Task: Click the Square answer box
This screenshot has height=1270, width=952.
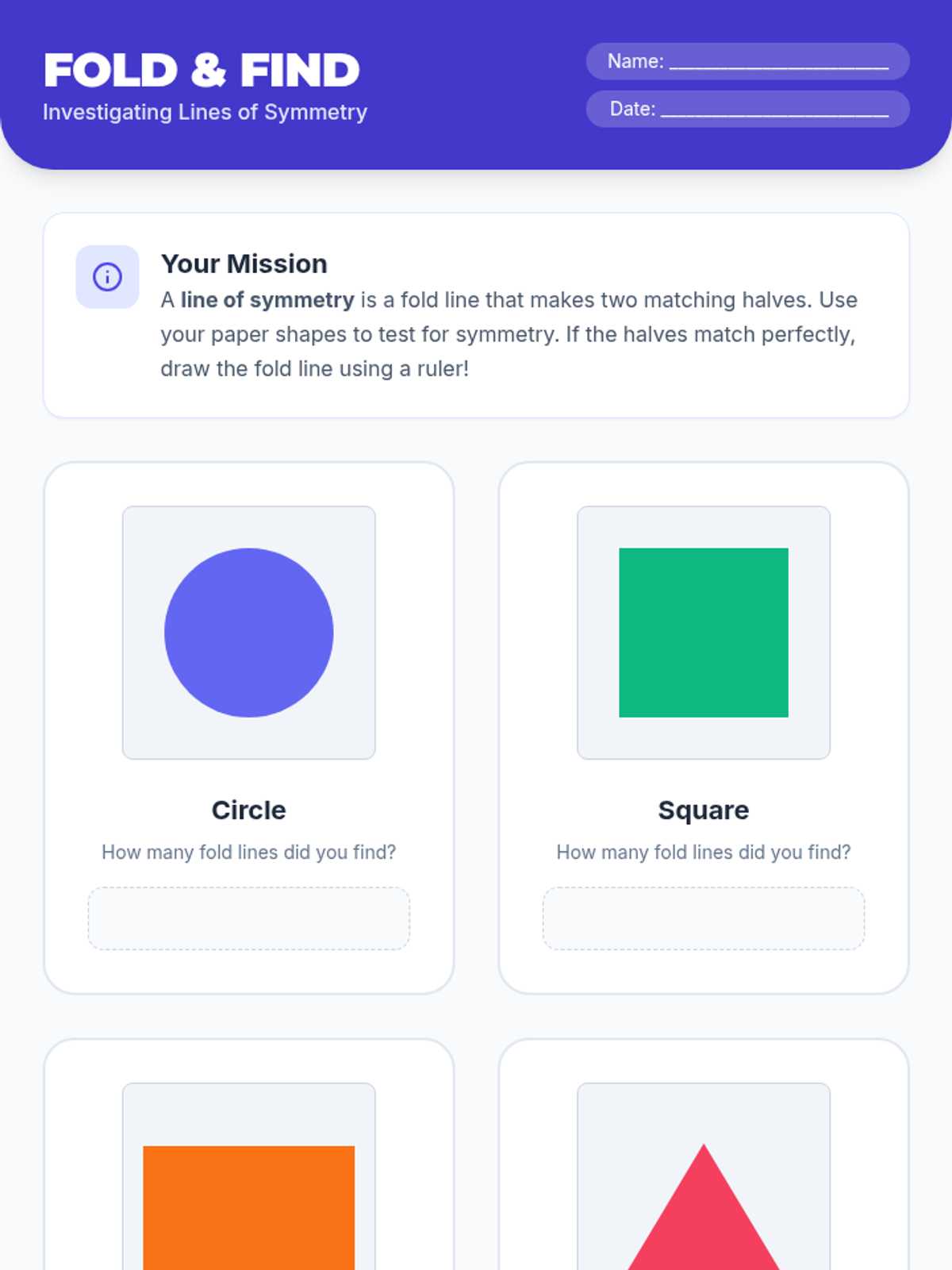Action: click(x=704, y=918)
